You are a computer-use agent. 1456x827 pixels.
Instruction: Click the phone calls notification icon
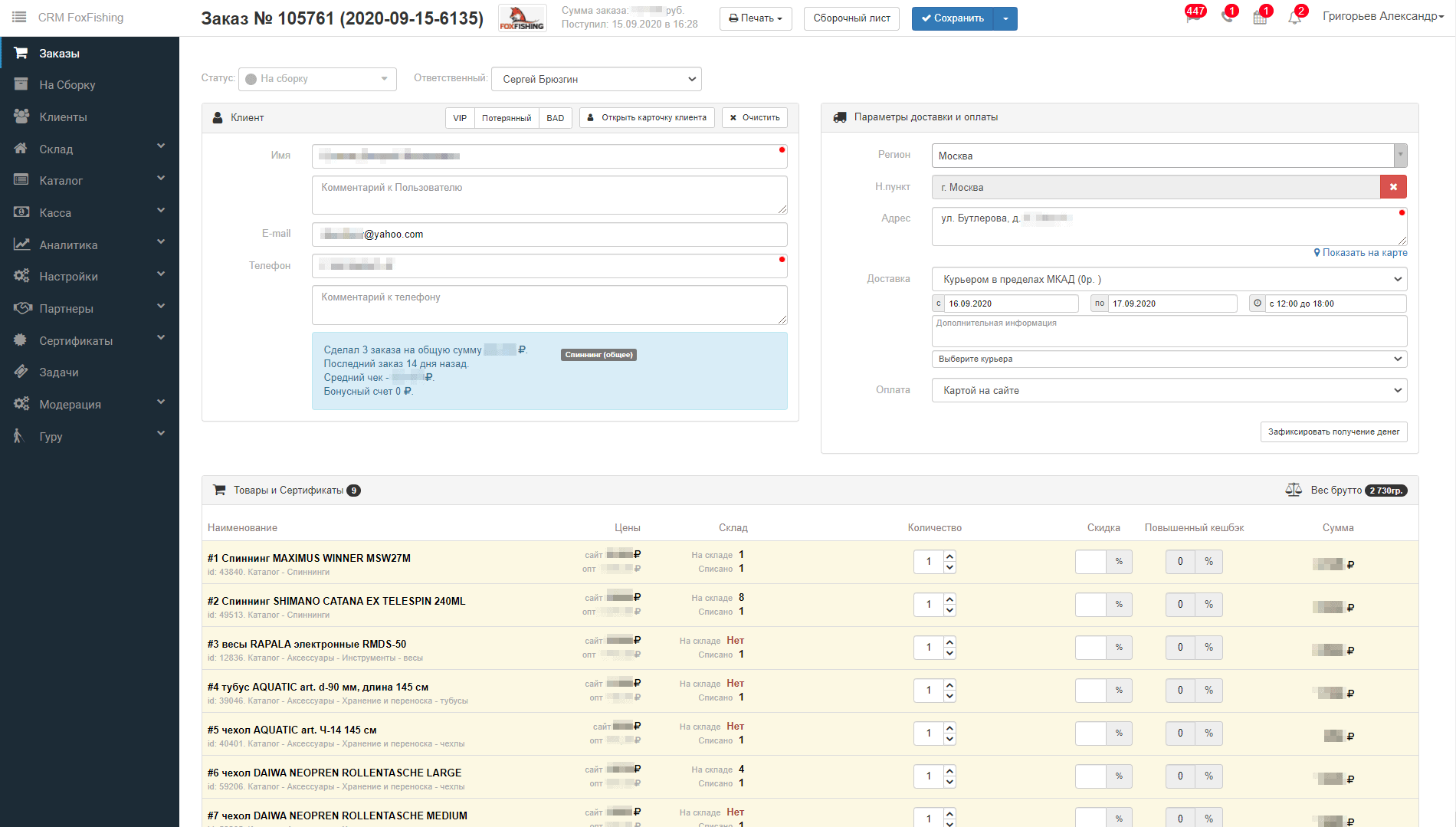click(x=1228, y=16)
